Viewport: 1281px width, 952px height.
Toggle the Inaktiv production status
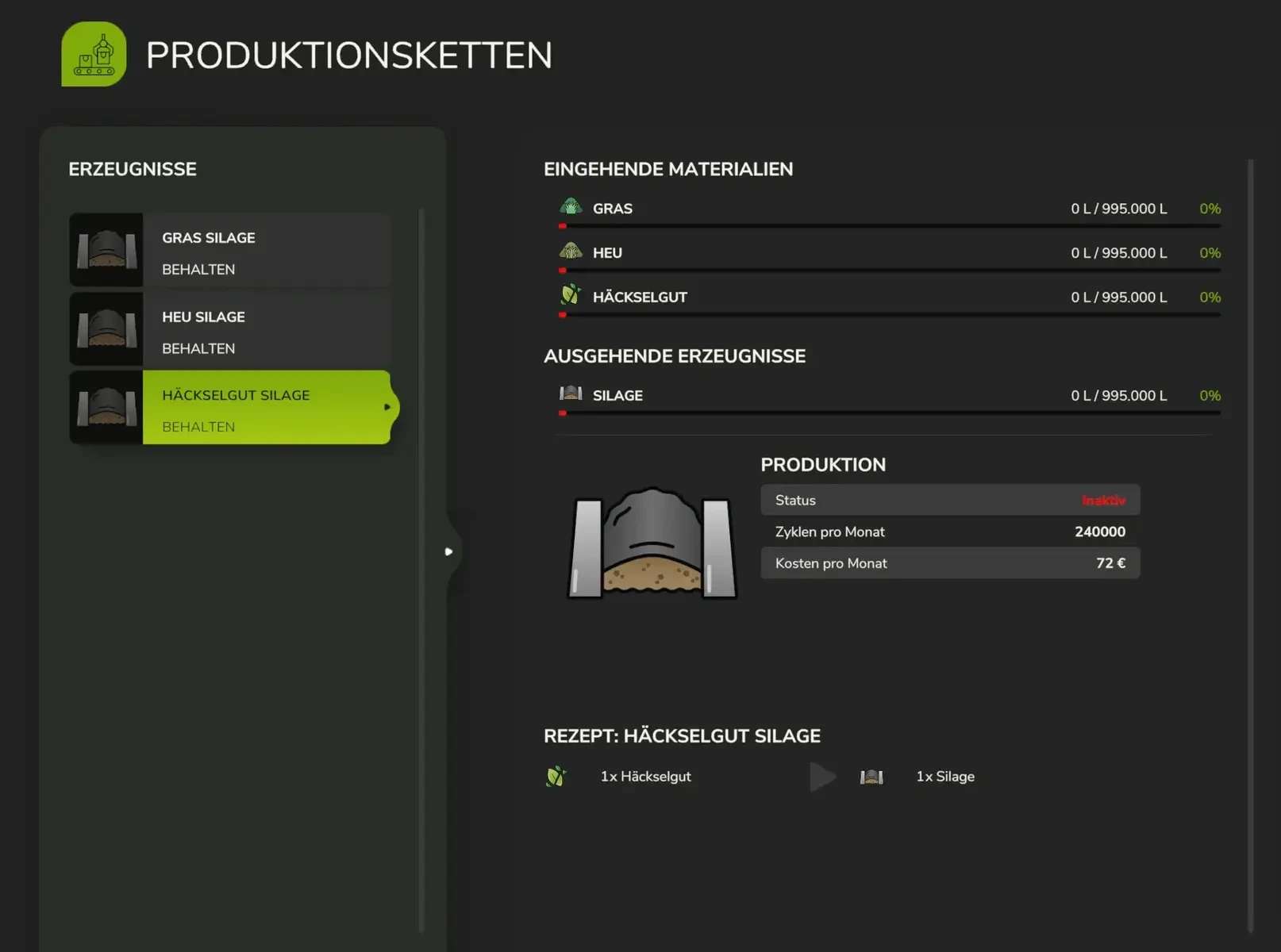coord(1102,501)
